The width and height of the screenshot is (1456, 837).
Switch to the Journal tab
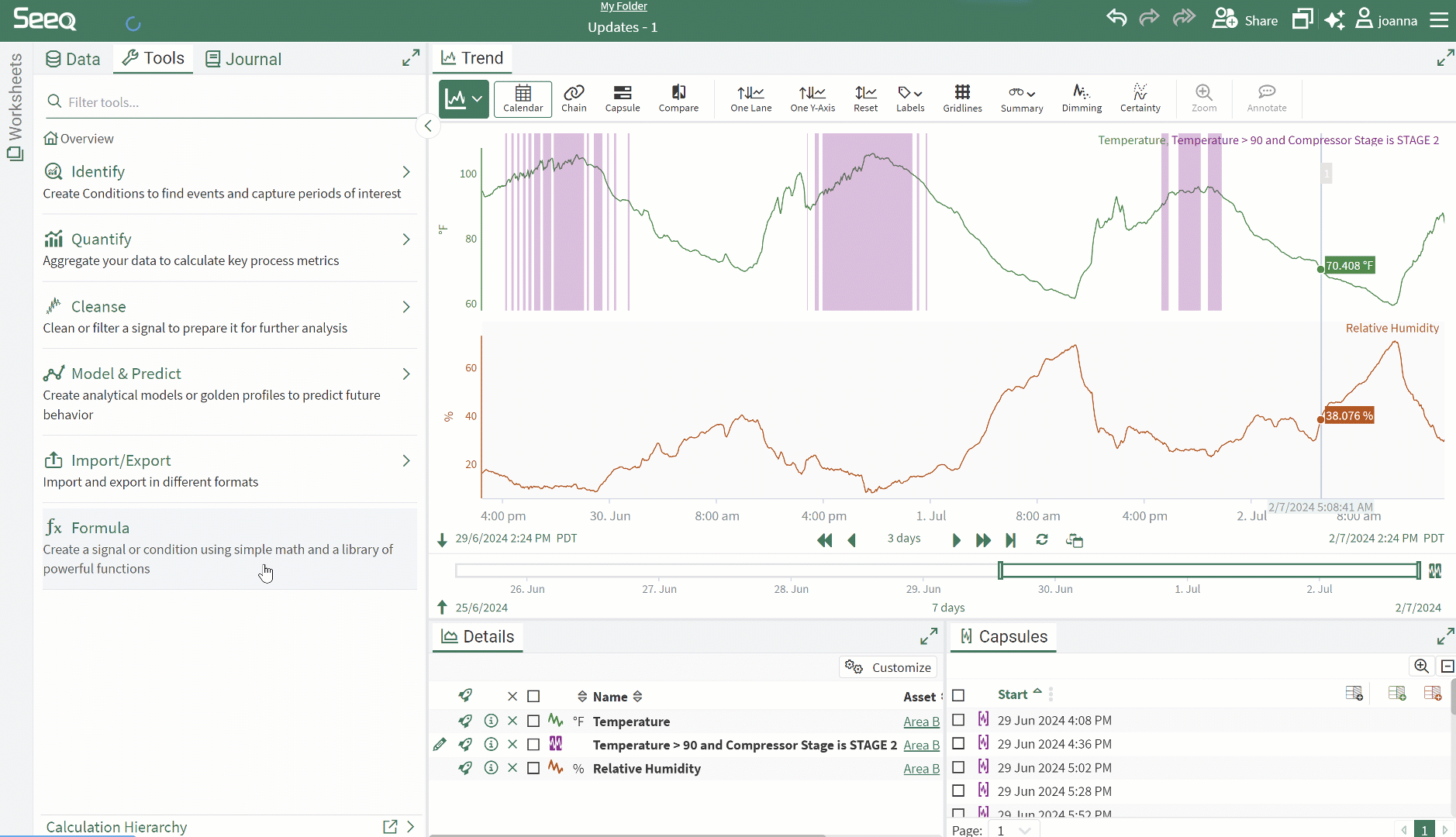pos(243,58)
